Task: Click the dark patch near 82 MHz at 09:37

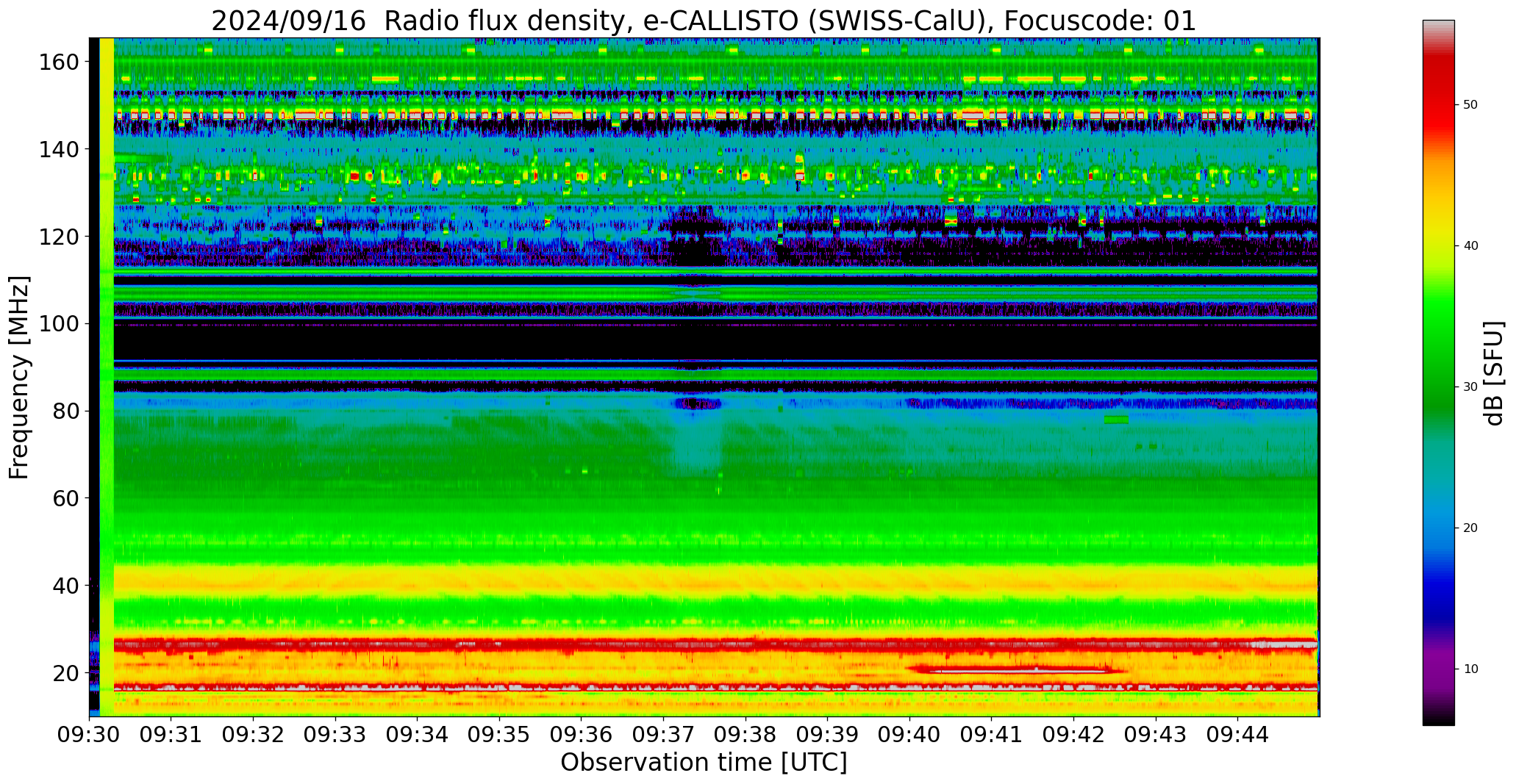Action: (x=698, y=403)
